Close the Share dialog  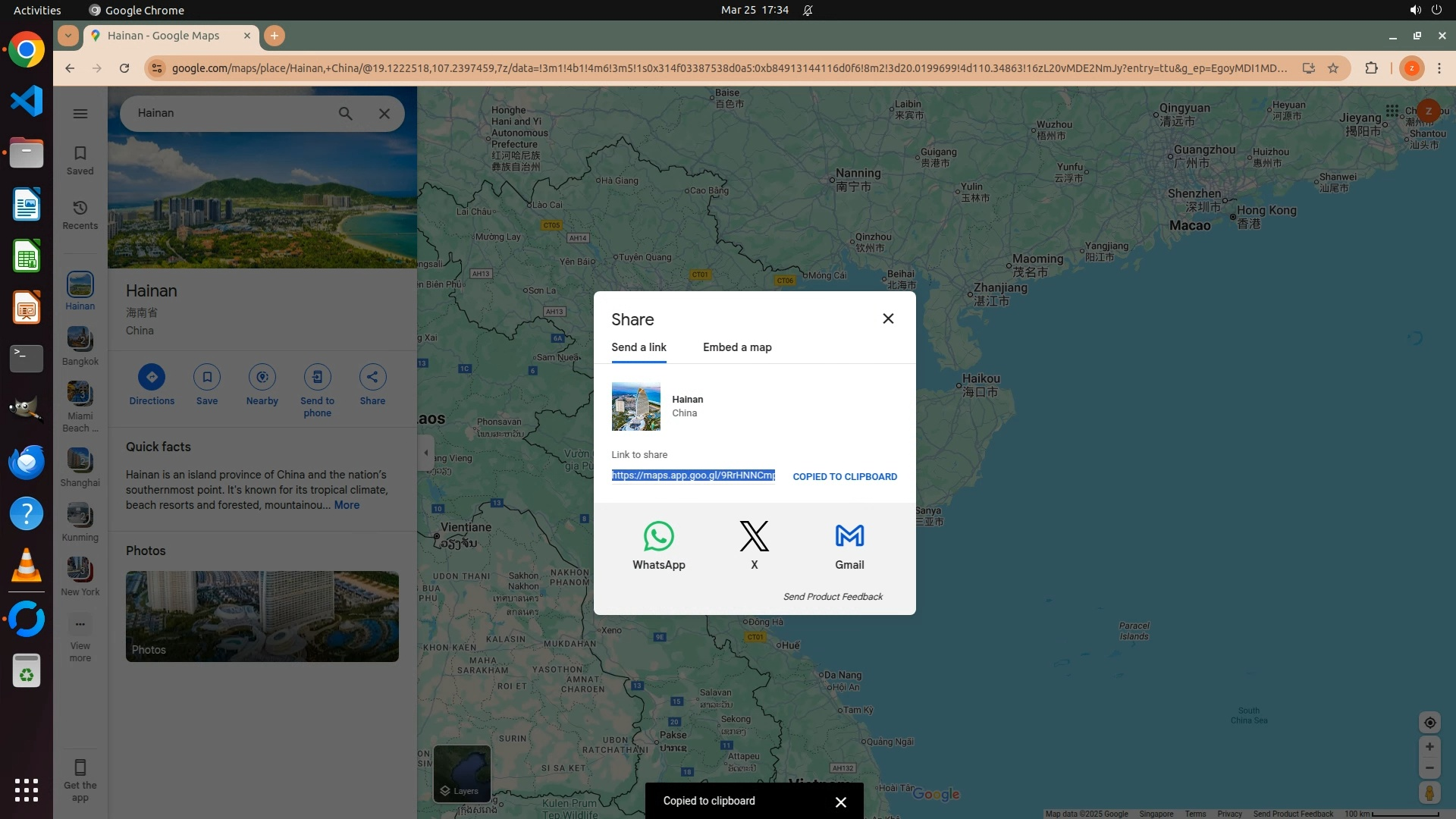pyautogui.click(x=888, y=318)
